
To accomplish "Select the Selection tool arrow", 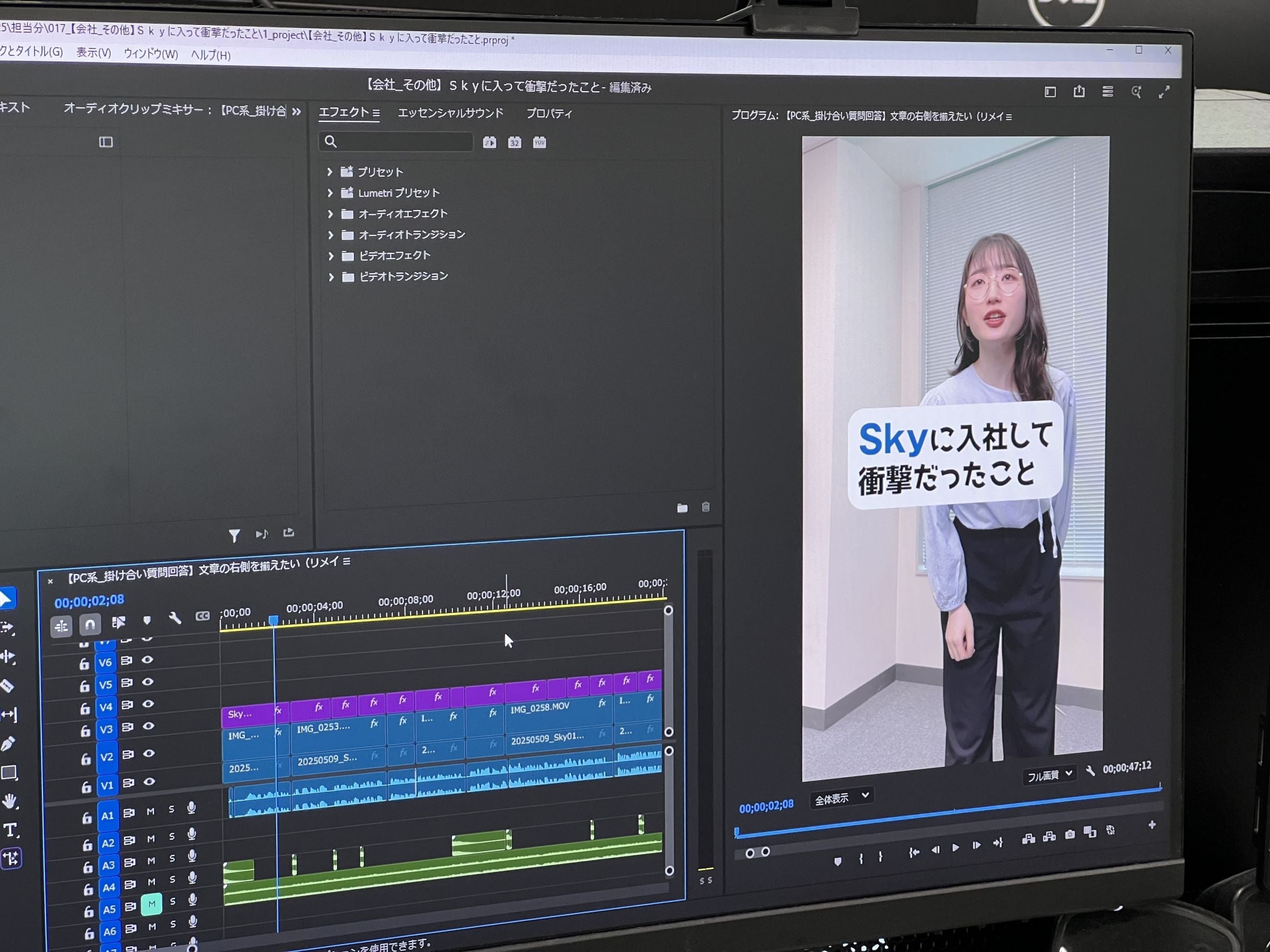I will point(6,599).
